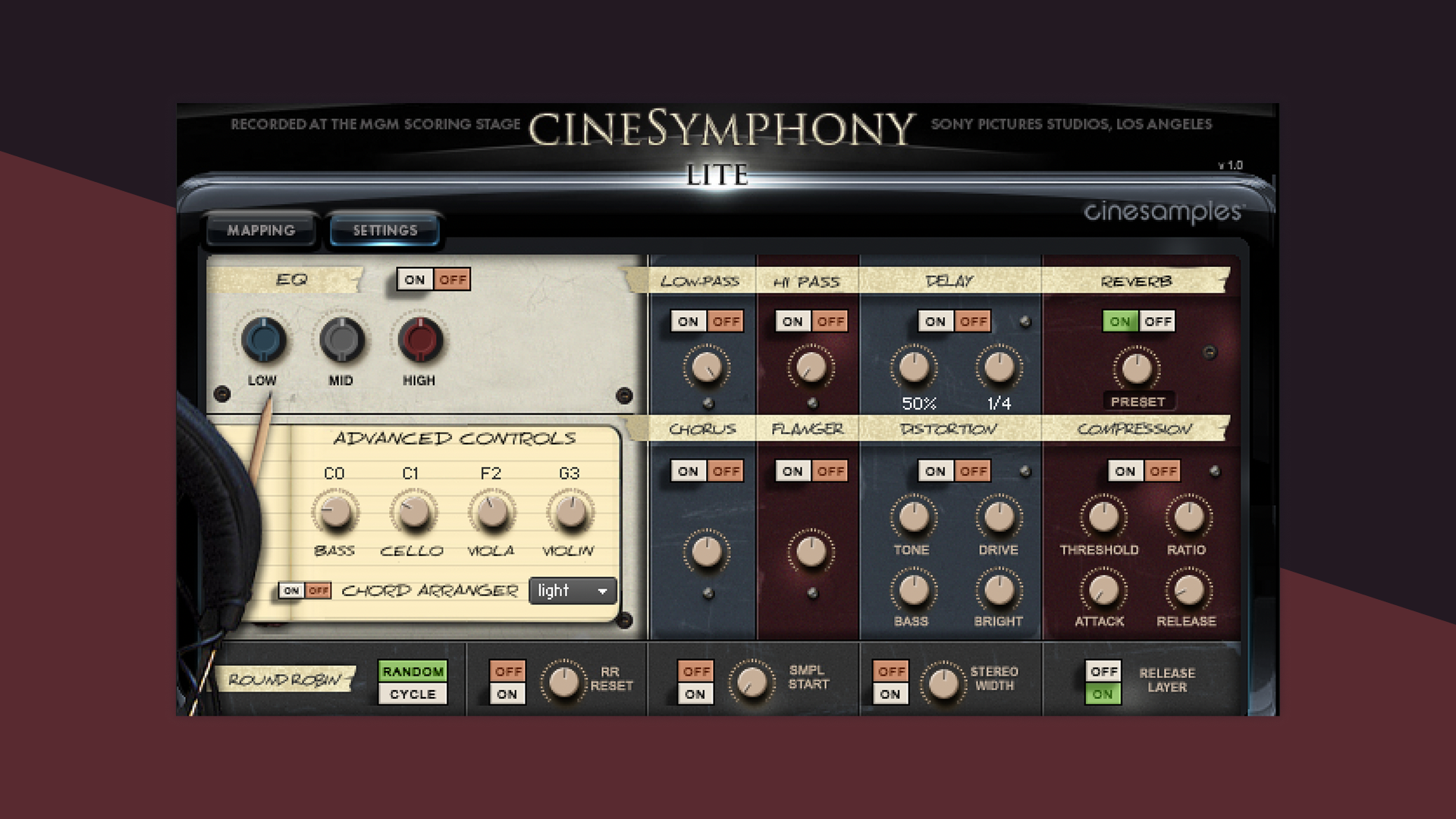Select Cycle for Round Robin
Image resolution: width=1456 pixels, height=819 pixels.
(x=413, y=693)
